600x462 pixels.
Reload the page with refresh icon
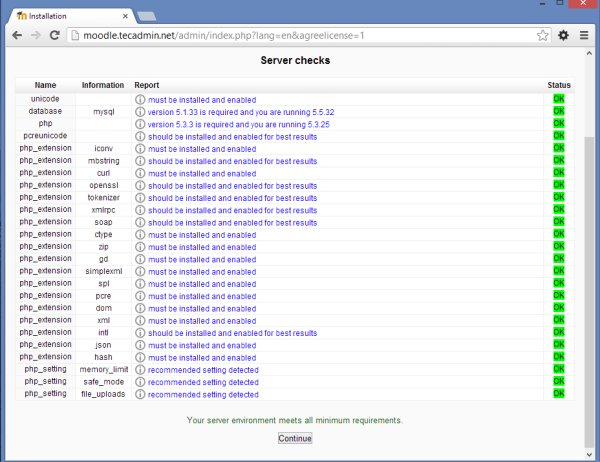tap(55, 35)
